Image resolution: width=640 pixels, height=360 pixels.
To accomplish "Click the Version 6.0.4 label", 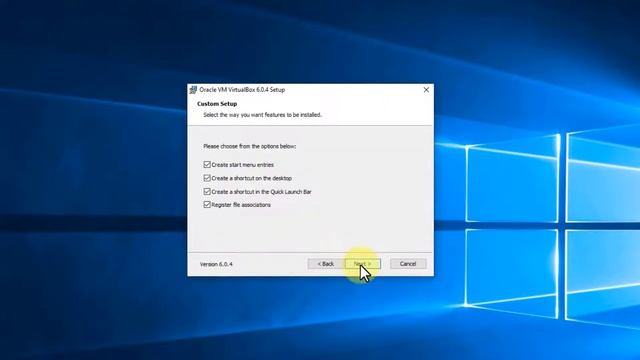I will tap(216, 264).
